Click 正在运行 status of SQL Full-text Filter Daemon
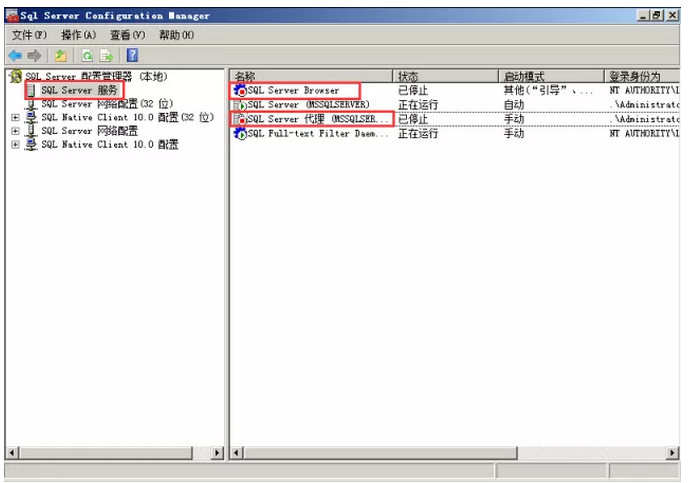This screenshot has width=692, height=483. 417,133
